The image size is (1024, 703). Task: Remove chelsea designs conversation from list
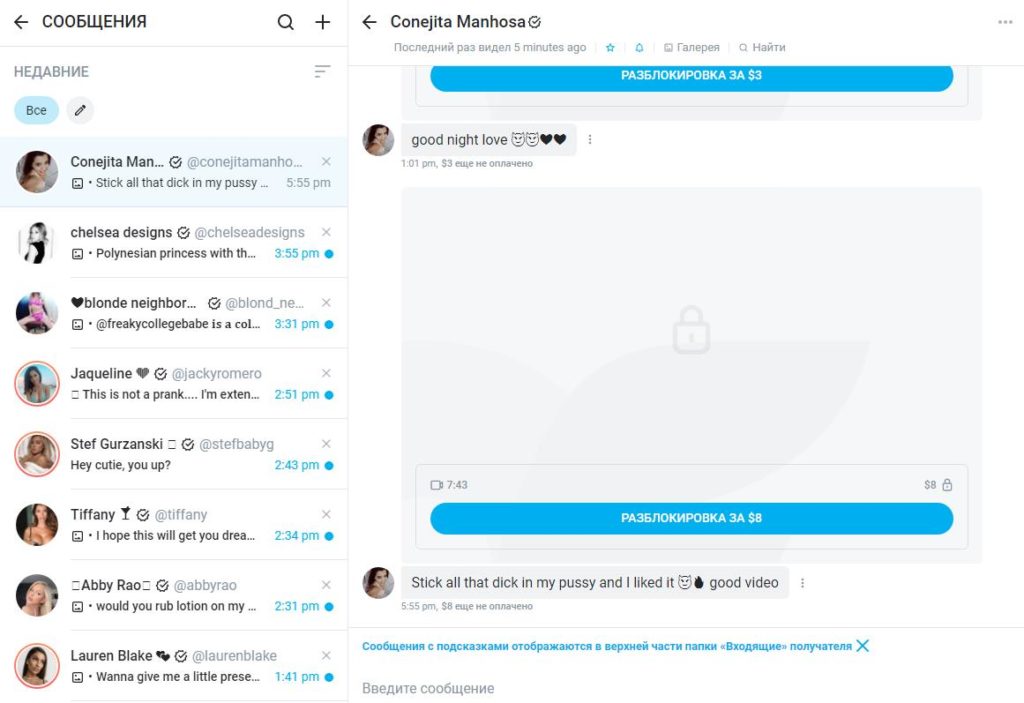326,233
